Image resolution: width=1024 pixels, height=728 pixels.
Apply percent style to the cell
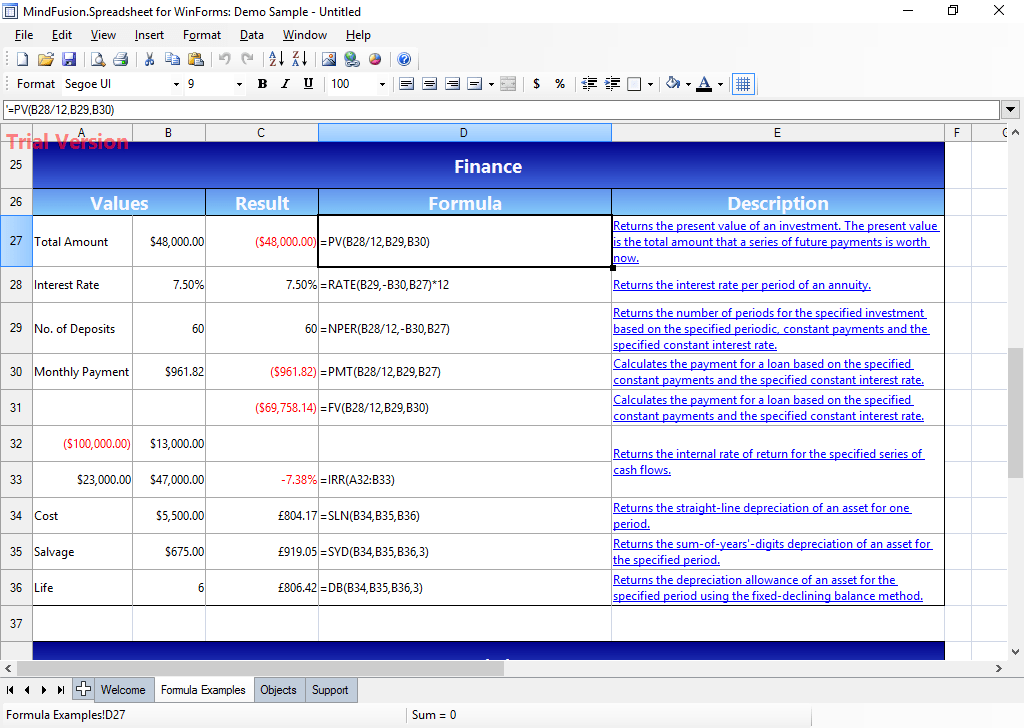click(560, 84)
